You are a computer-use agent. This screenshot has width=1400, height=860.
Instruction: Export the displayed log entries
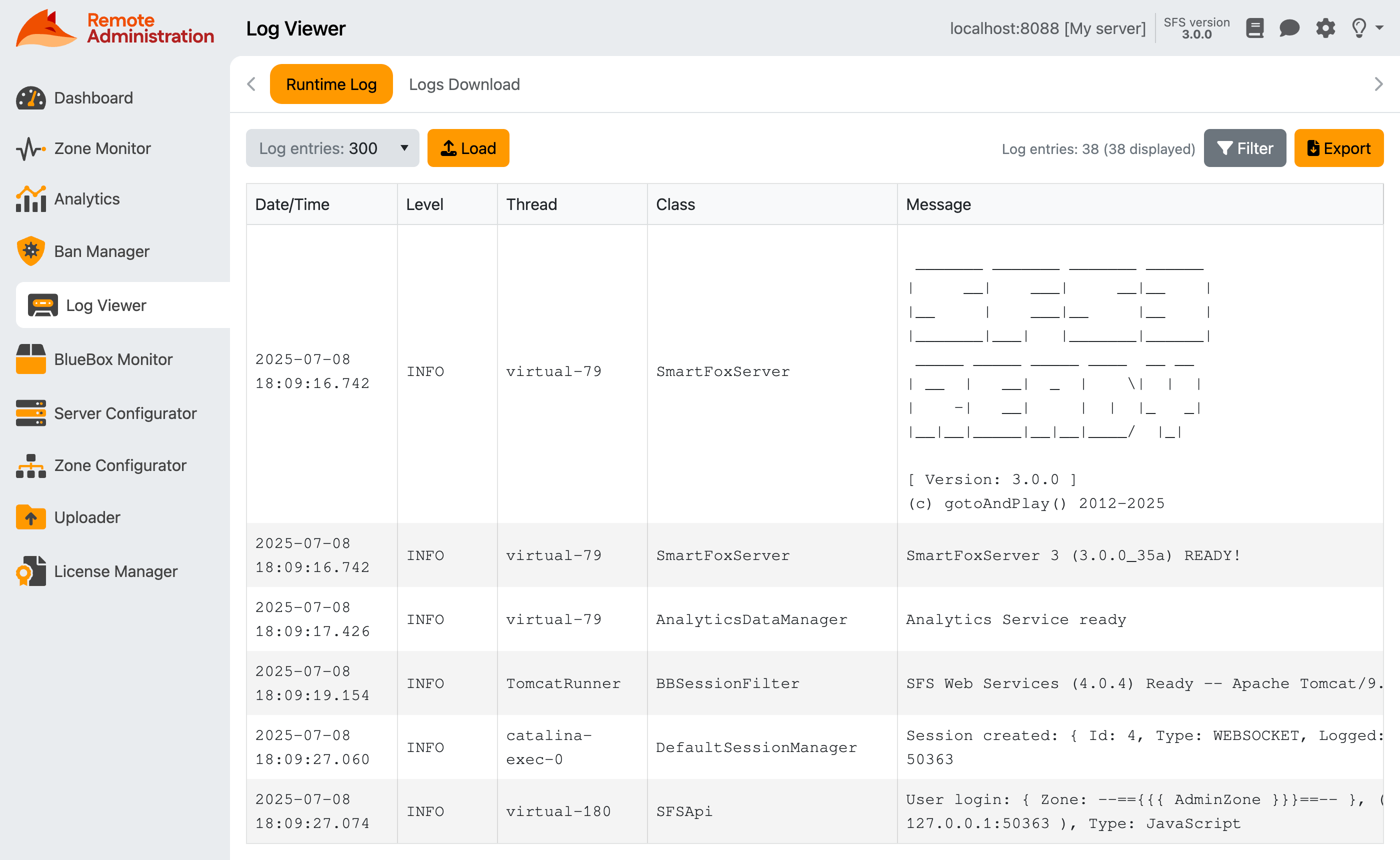pos(1338,148)
